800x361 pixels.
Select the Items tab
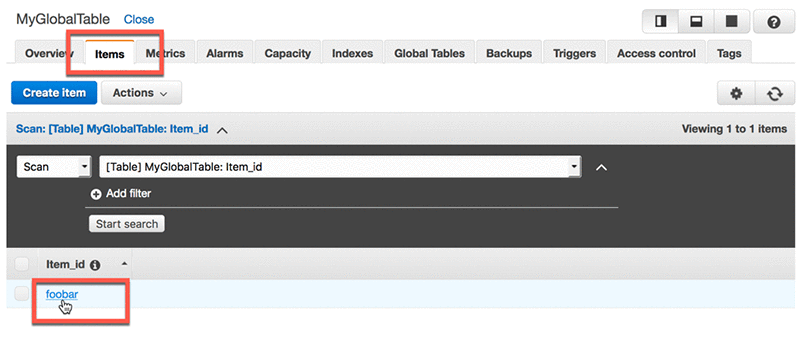tap(110, 54)
